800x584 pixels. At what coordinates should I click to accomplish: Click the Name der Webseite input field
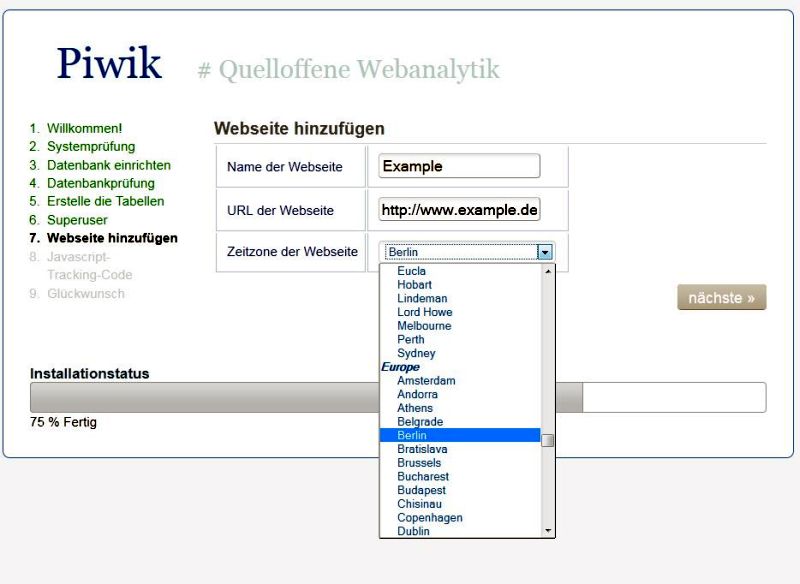coord(459,166)
